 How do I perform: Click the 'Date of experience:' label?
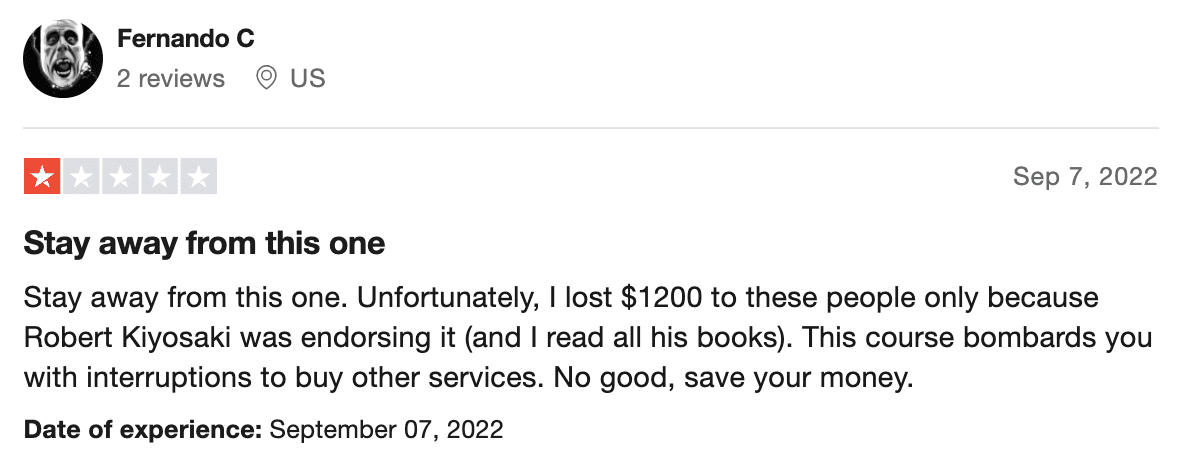click(x=143, y=430)
